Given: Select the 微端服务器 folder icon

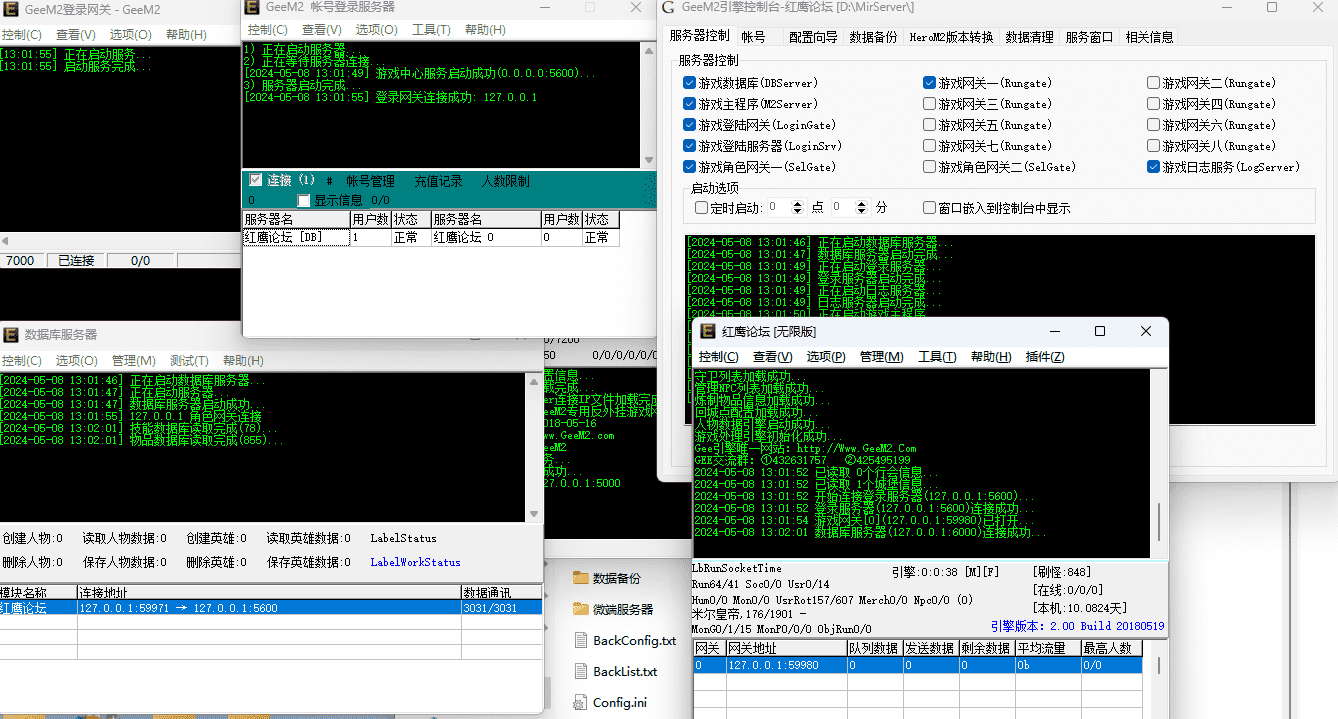Looking at the screenshot, I should coord(580,609).
